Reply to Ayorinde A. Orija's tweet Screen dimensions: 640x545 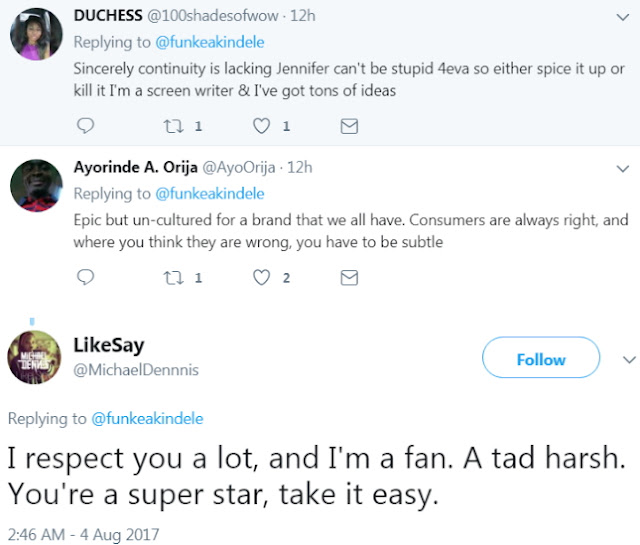86,277
